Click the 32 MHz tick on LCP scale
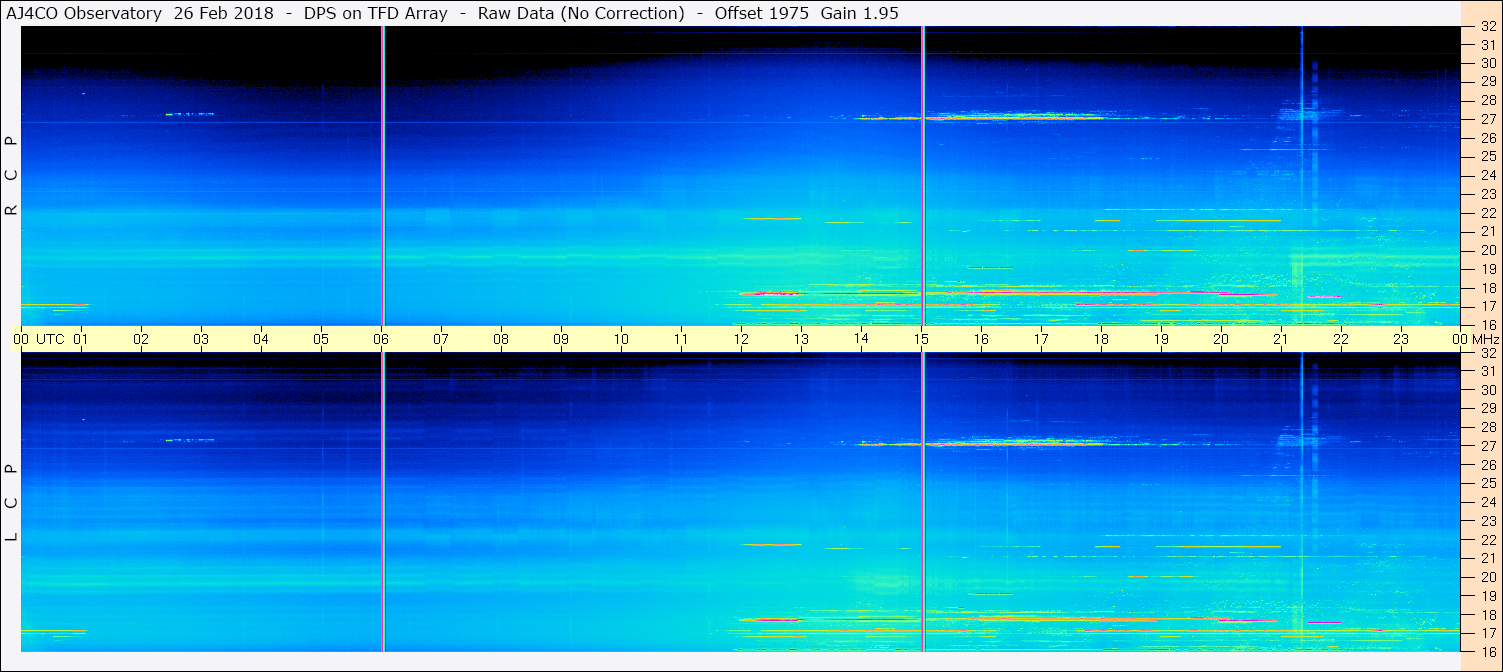 (1487, 353)
